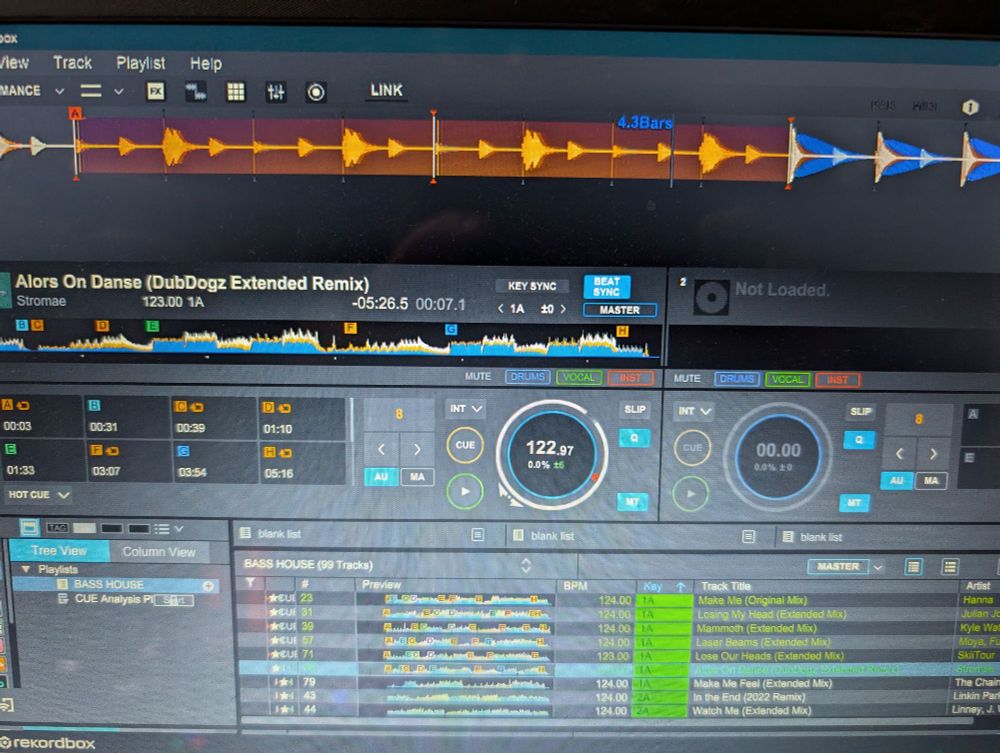
Task: Toggle deck 1 master tempo MT
Action: 633,502
